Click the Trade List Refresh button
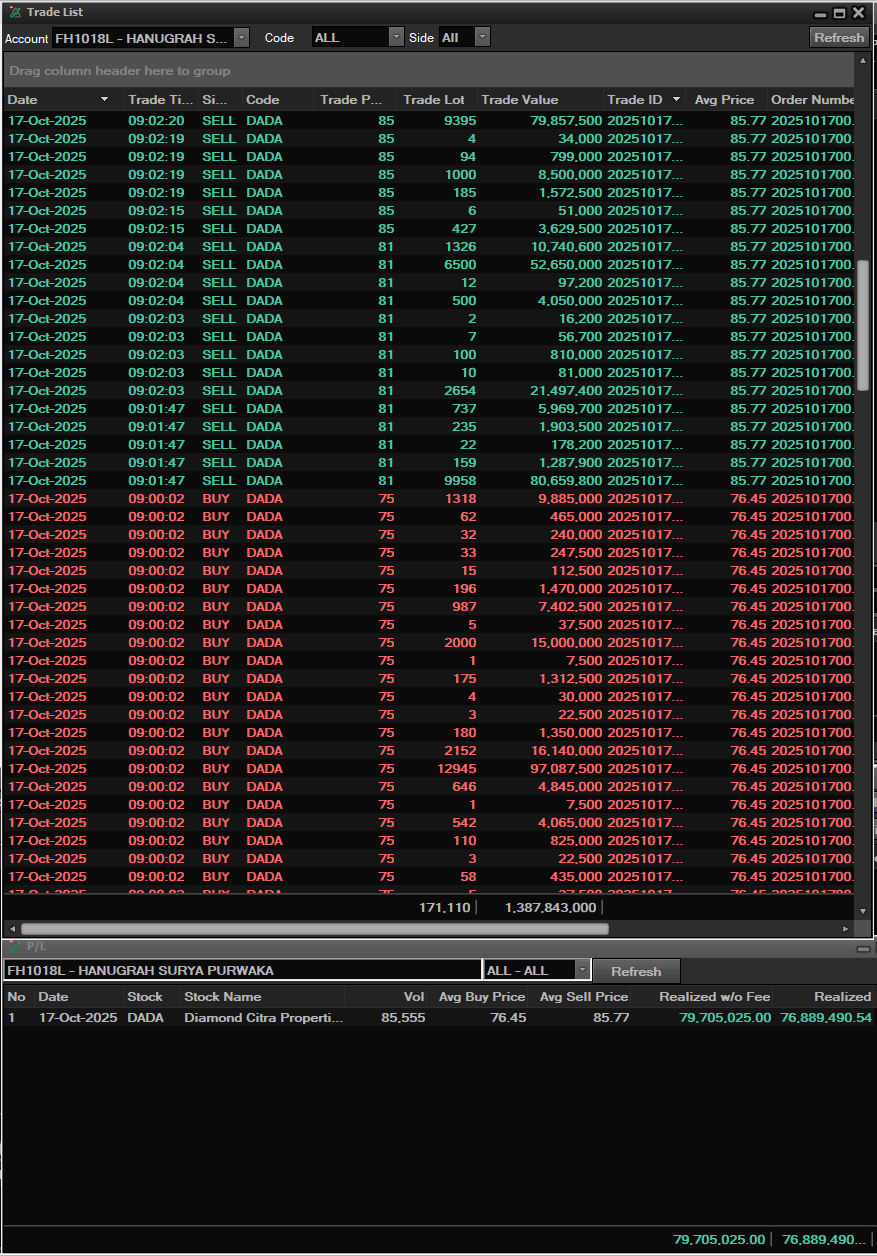Image resolution: width=877 pixels, height=1256 pixels. click(x=838, y=37)
